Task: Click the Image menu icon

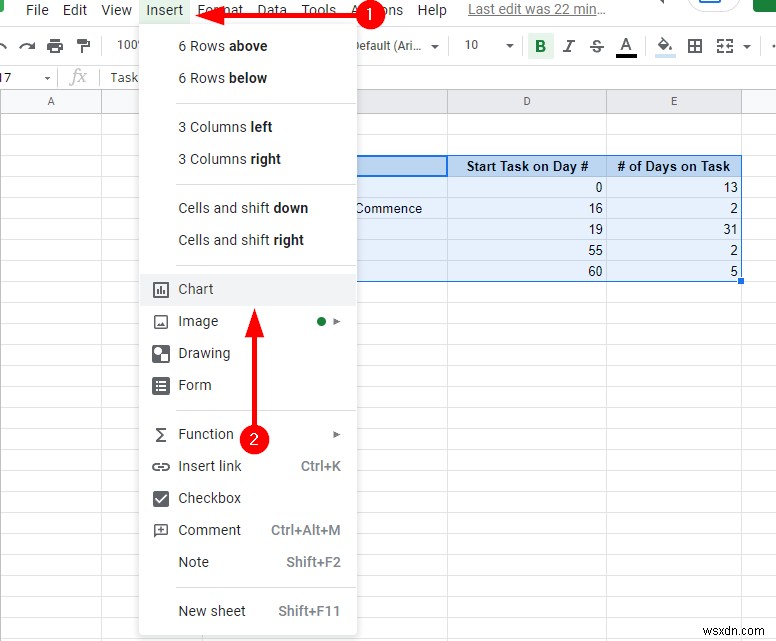Action: coord(160,322)
